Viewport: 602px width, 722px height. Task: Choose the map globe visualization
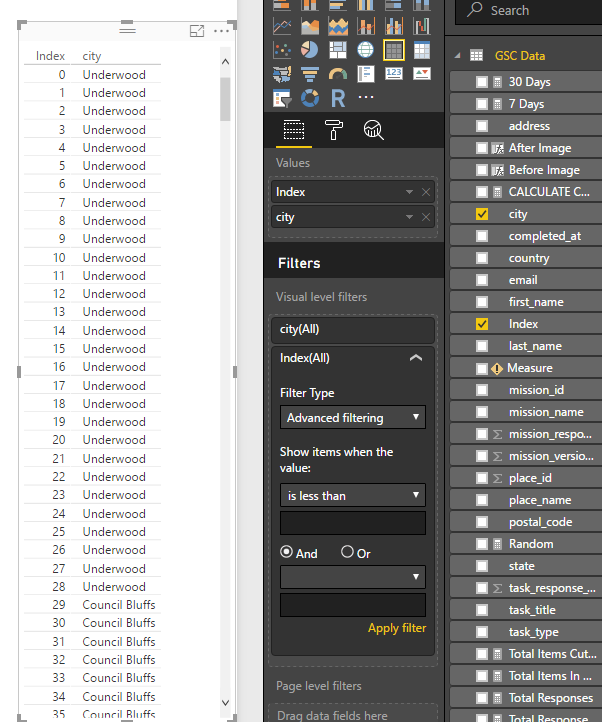coord(366,49)
